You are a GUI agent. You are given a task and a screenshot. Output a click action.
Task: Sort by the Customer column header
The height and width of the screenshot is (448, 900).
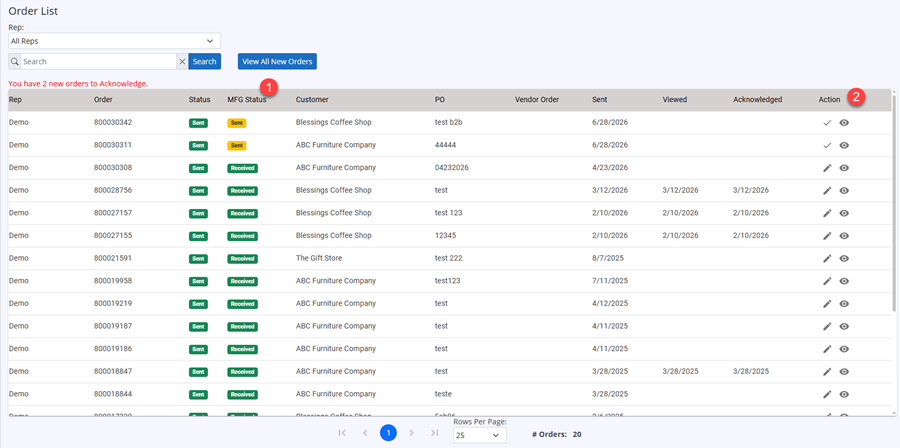coord(312,100)
